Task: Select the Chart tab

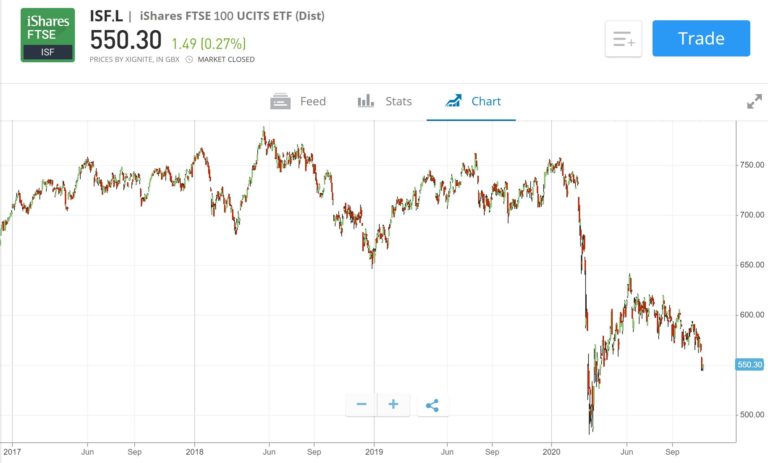Action: (x=471, y=101)
